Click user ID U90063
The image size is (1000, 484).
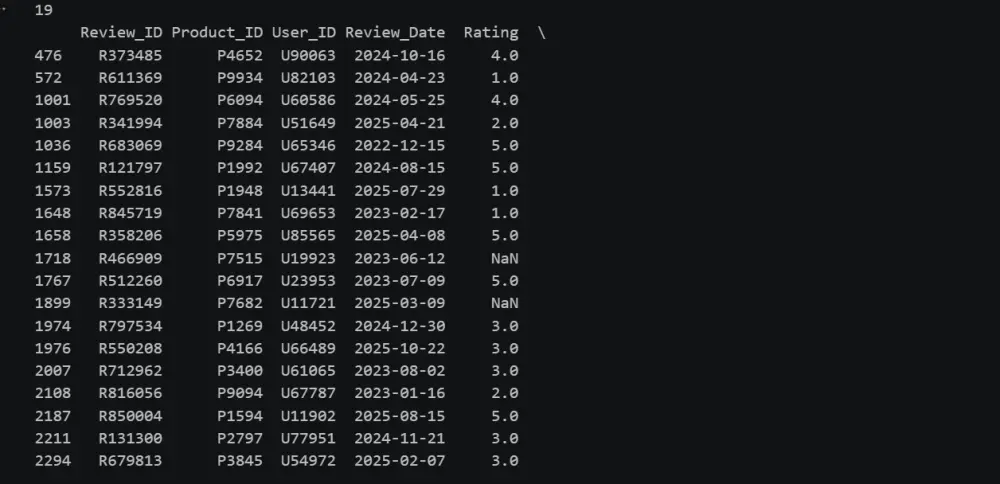[308, 55]
